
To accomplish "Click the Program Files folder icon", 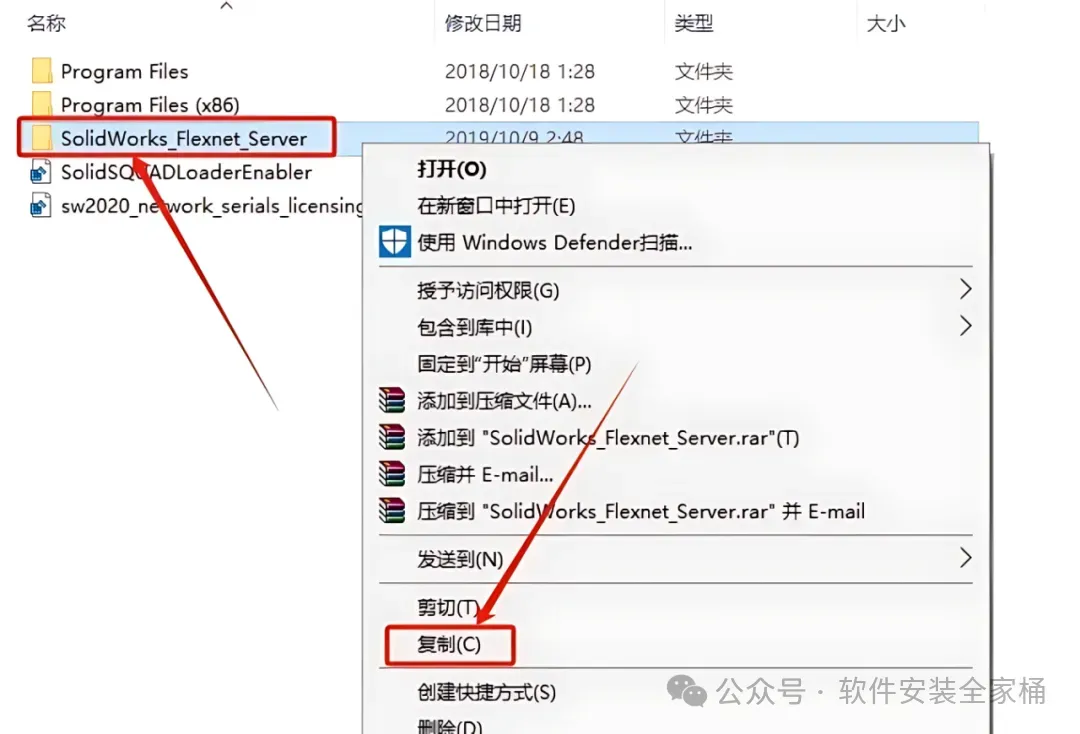I will (x=41, y=71).
